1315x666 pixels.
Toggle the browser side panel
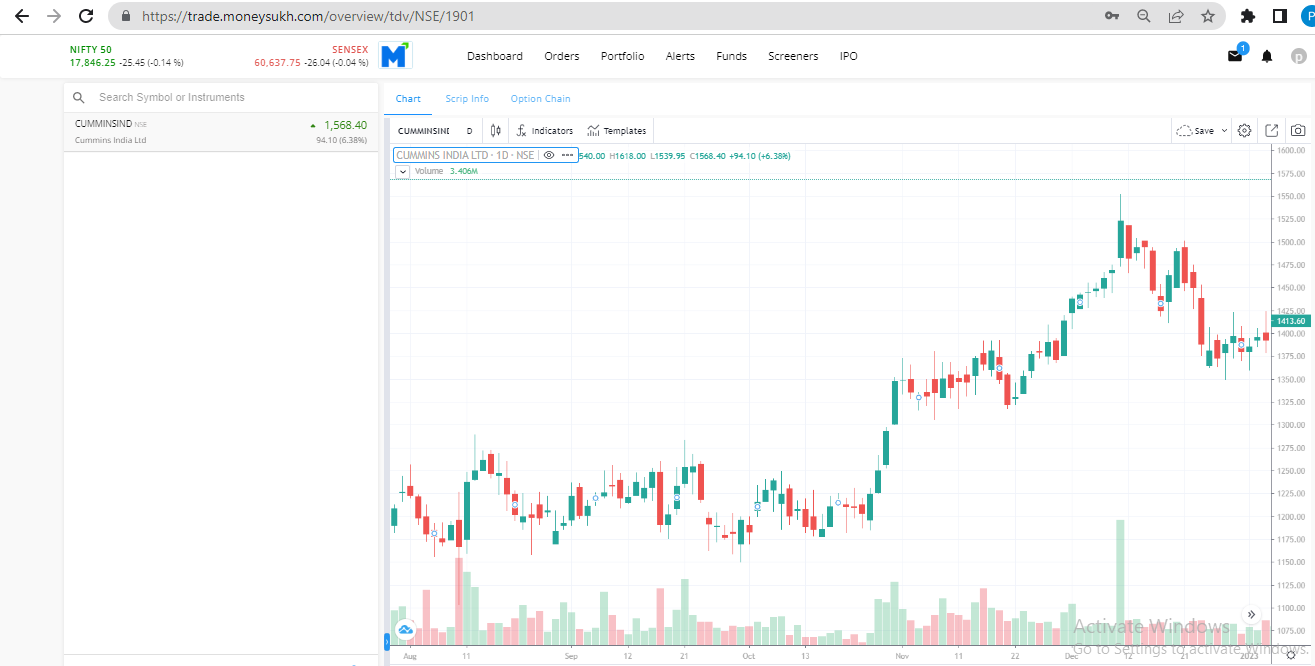click(1279, 16)
